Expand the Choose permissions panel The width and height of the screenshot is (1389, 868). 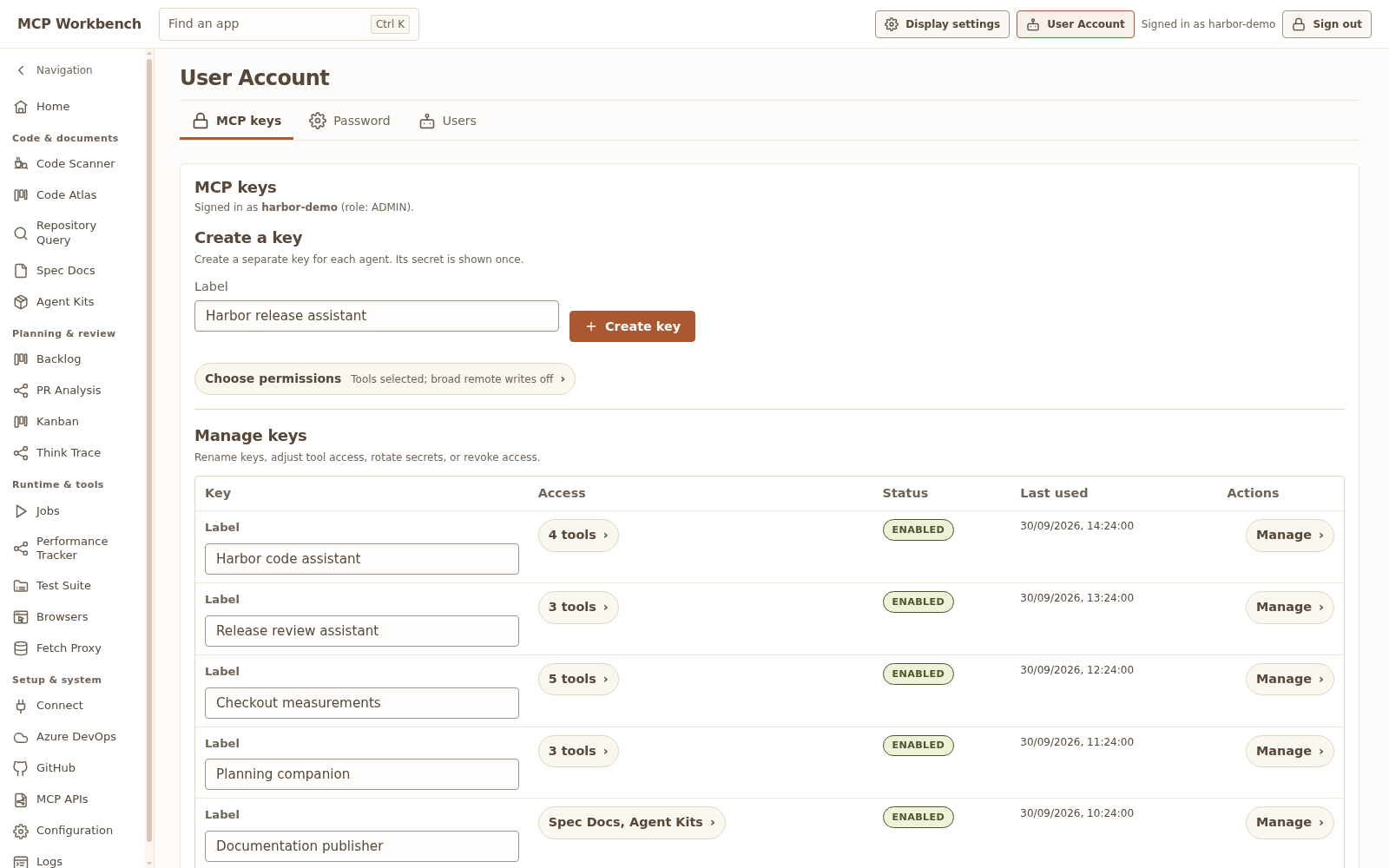[x=385, y=379]
